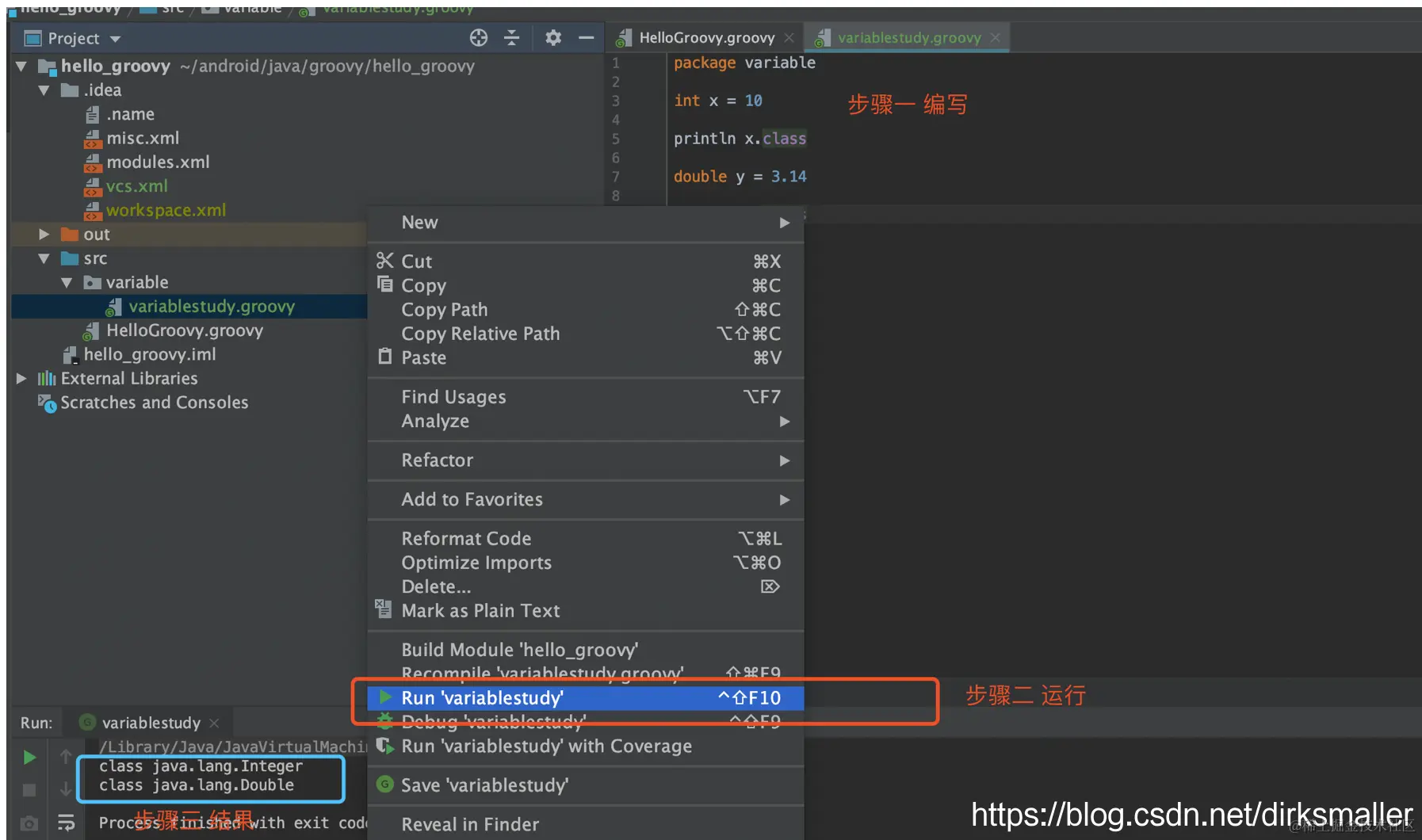
Task: Click Rerun green play button
Action: pos(29,758)
